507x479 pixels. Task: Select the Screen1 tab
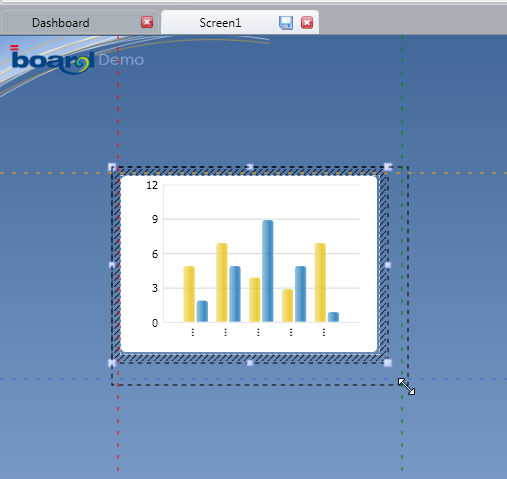coord(220,23)
